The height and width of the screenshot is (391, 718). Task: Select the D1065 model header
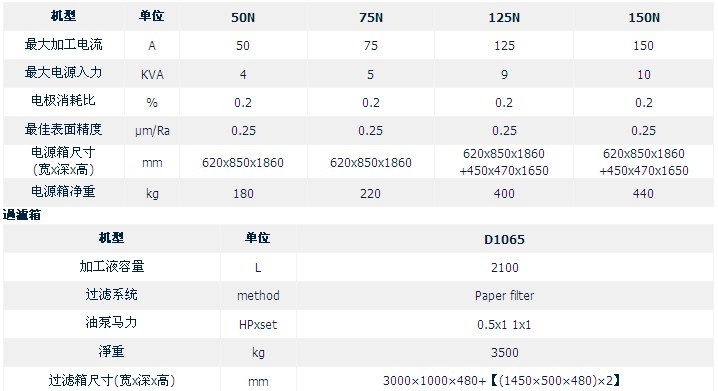[x=504, y=239]
